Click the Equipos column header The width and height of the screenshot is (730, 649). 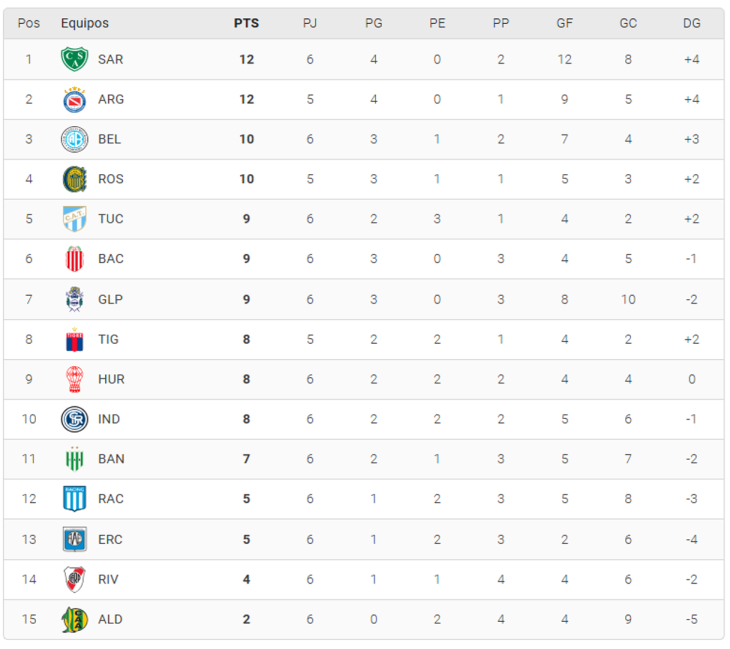[85, 23]
